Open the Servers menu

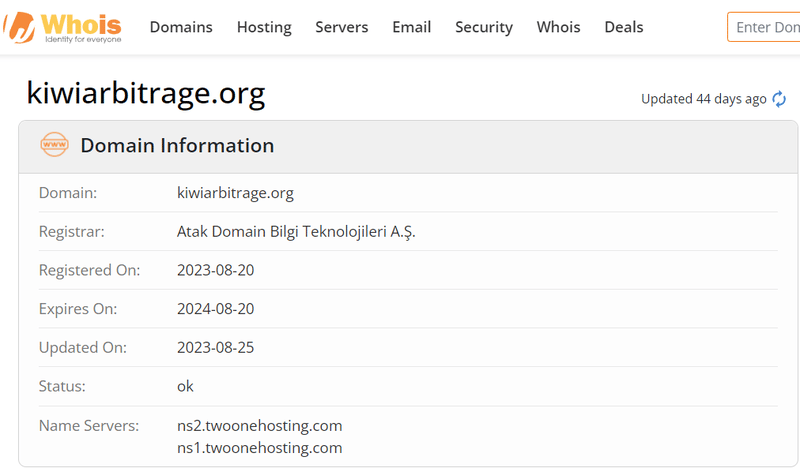click(342, 27)
